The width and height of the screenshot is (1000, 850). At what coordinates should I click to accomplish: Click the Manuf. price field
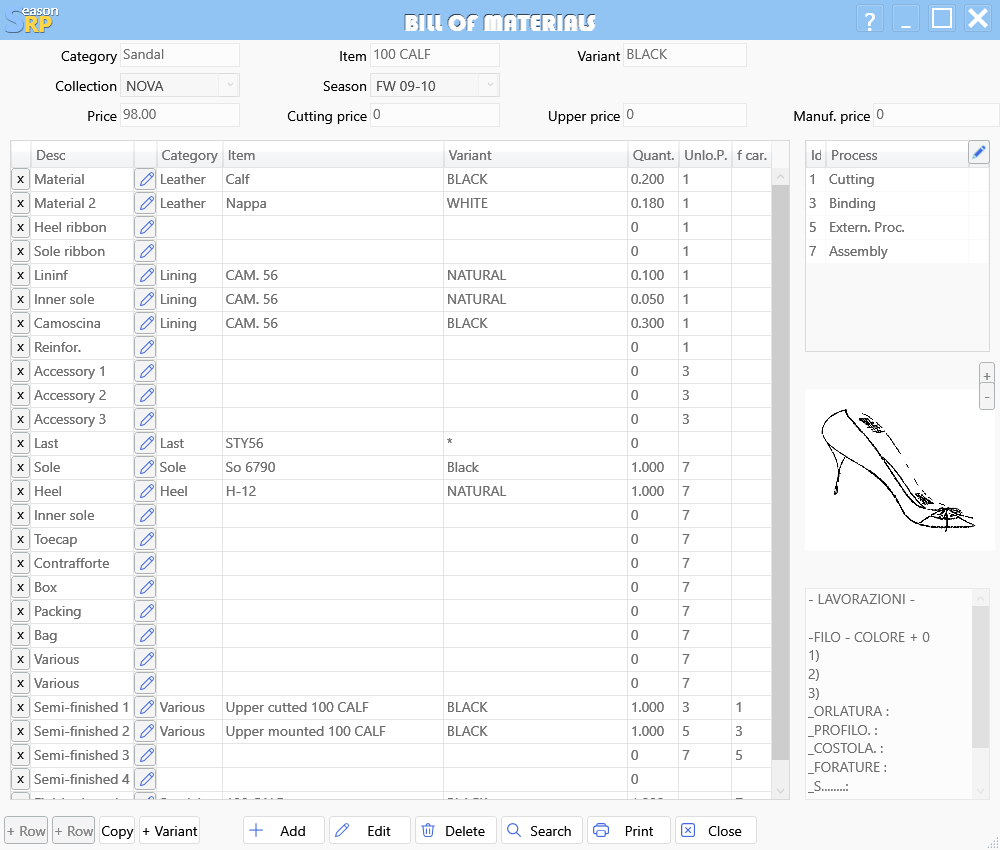coord(936,115)
